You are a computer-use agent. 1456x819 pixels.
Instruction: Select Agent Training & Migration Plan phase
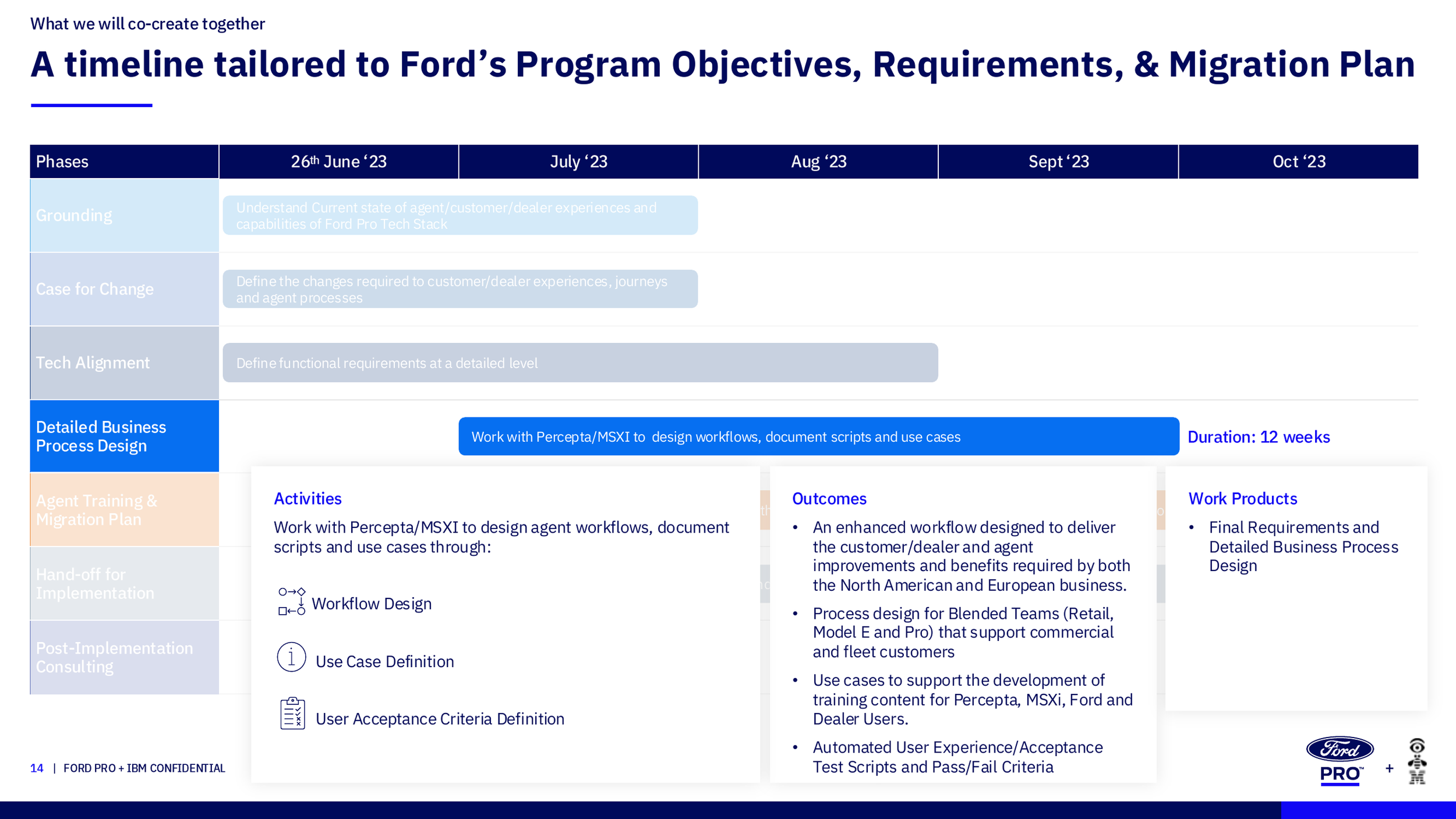pyautogui.click(x=124, y=510)
